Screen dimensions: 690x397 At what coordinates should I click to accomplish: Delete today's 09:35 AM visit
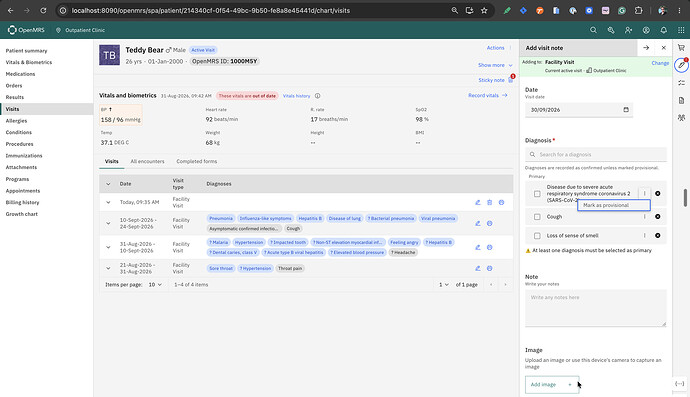pos(489,202)
